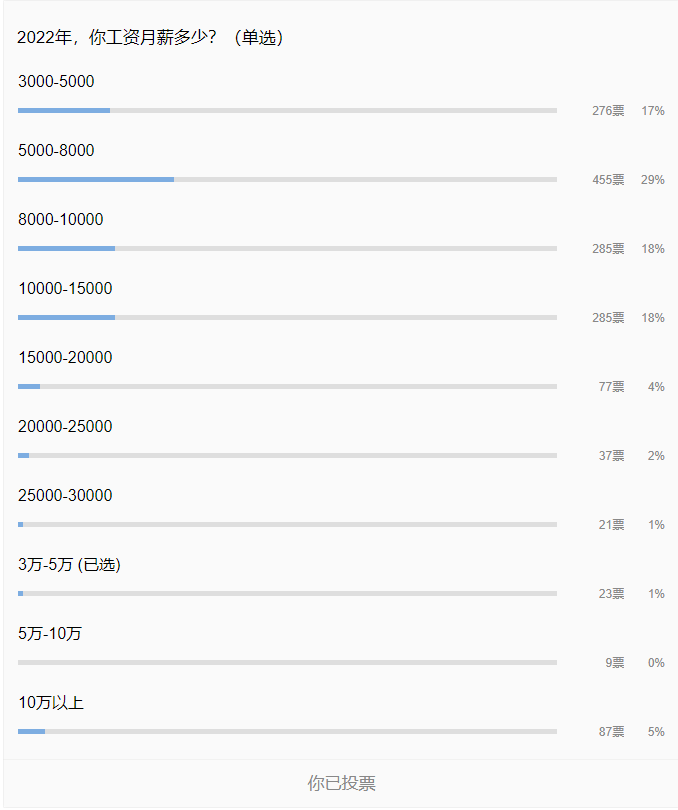Click the 你已投票 button
The height and width of the screenshot is (810, 678).
pos(341,783)
